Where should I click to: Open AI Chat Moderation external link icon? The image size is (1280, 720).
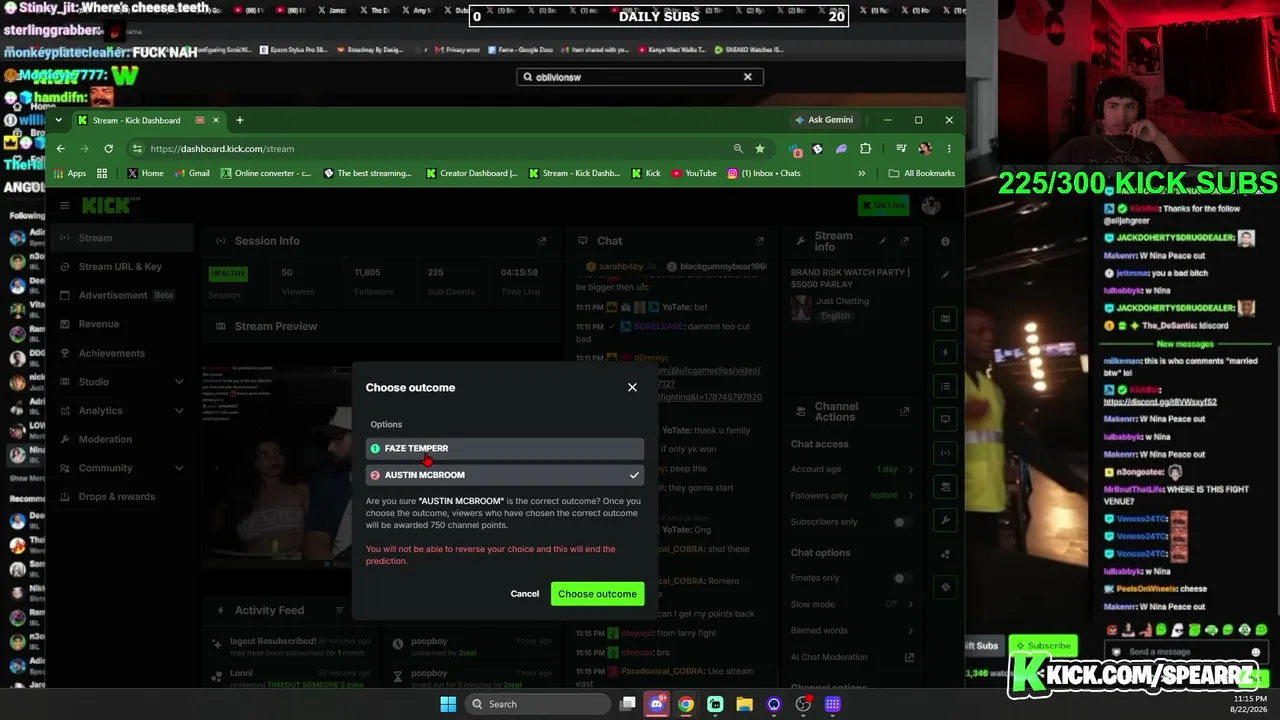(909, 657)
